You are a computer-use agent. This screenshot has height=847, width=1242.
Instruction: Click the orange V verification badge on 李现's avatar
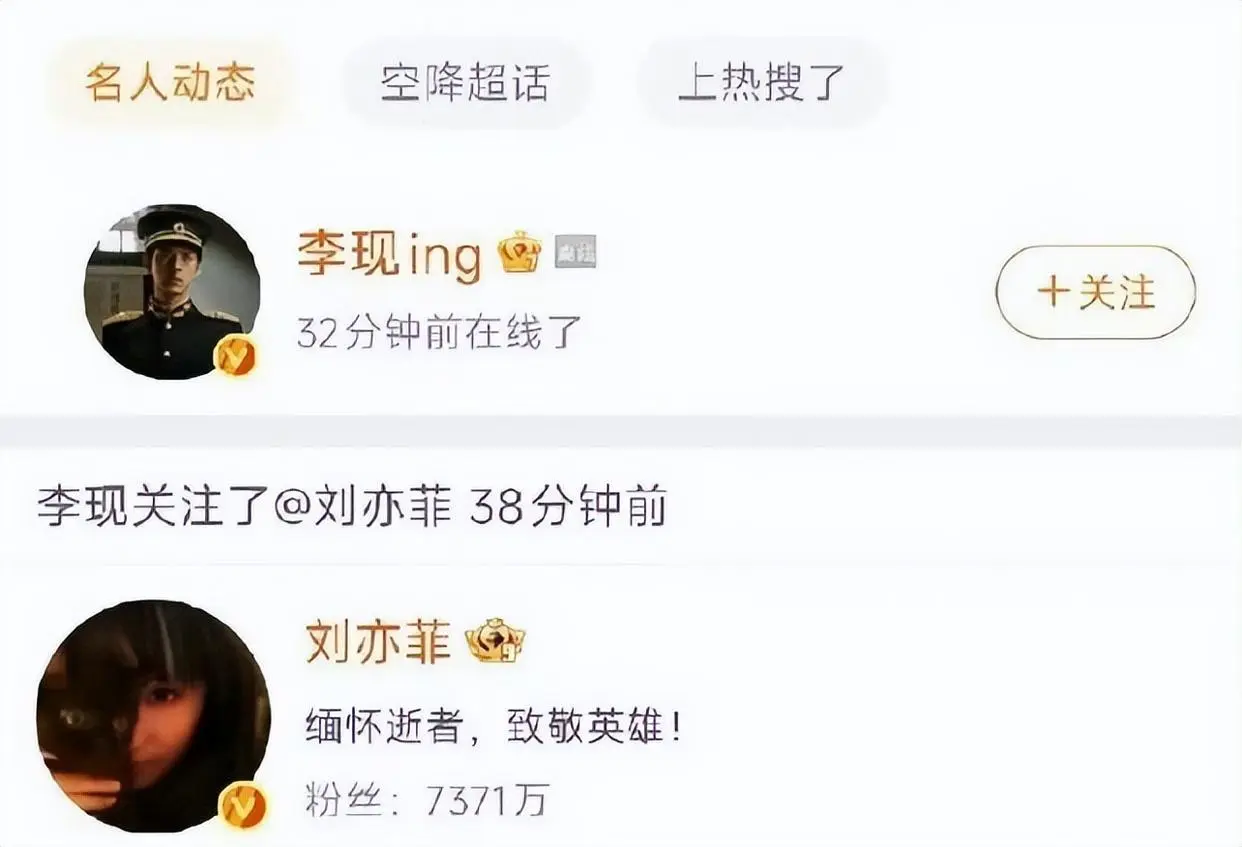click(237, 355)
